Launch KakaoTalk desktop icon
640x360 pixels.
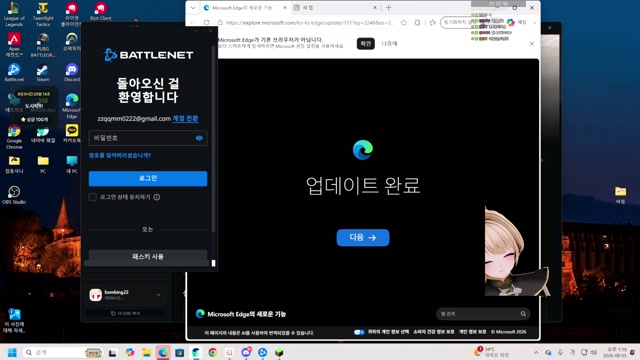[72, 134]
